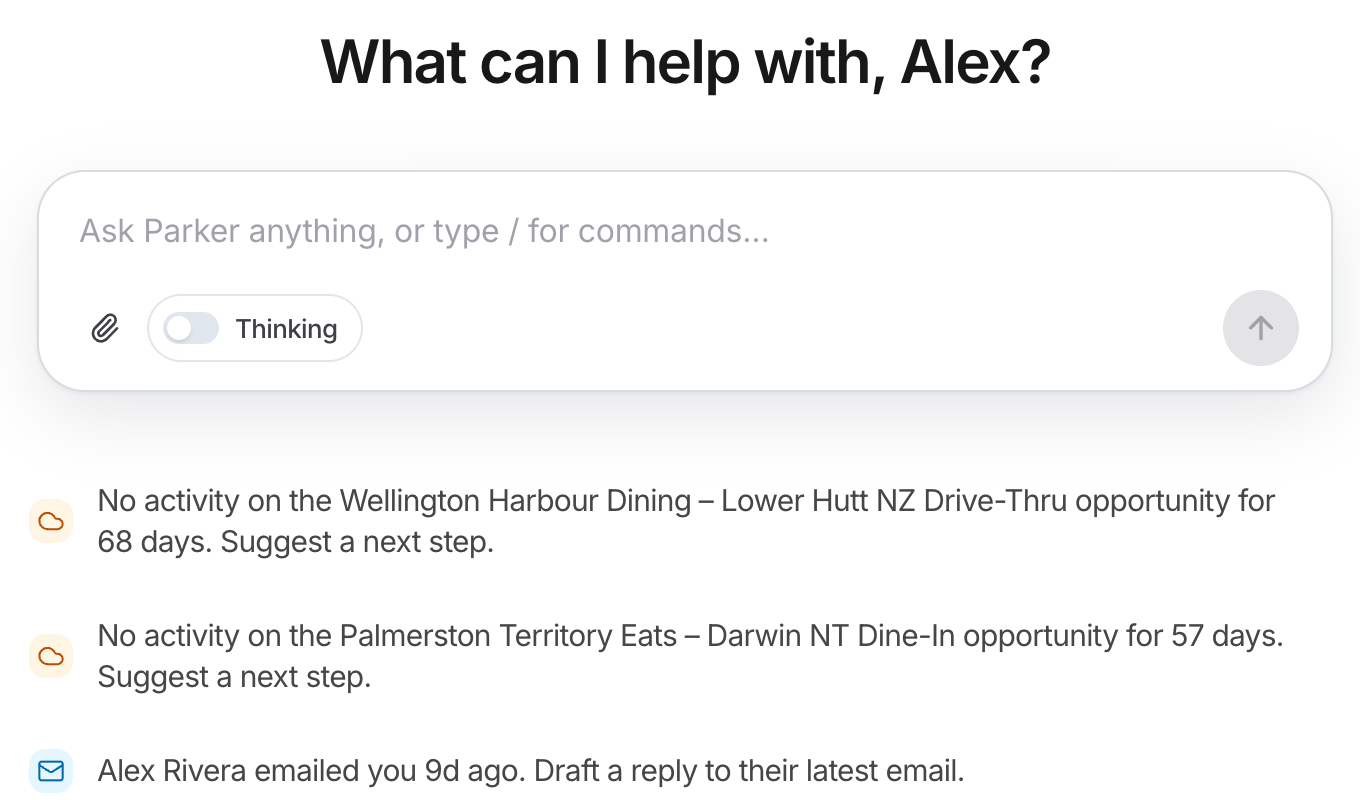The height and width of the screenshot is (800, 1360).
Task: Click the envelope icon next to Alex Rivera email
Action: [x=51, y=771]
